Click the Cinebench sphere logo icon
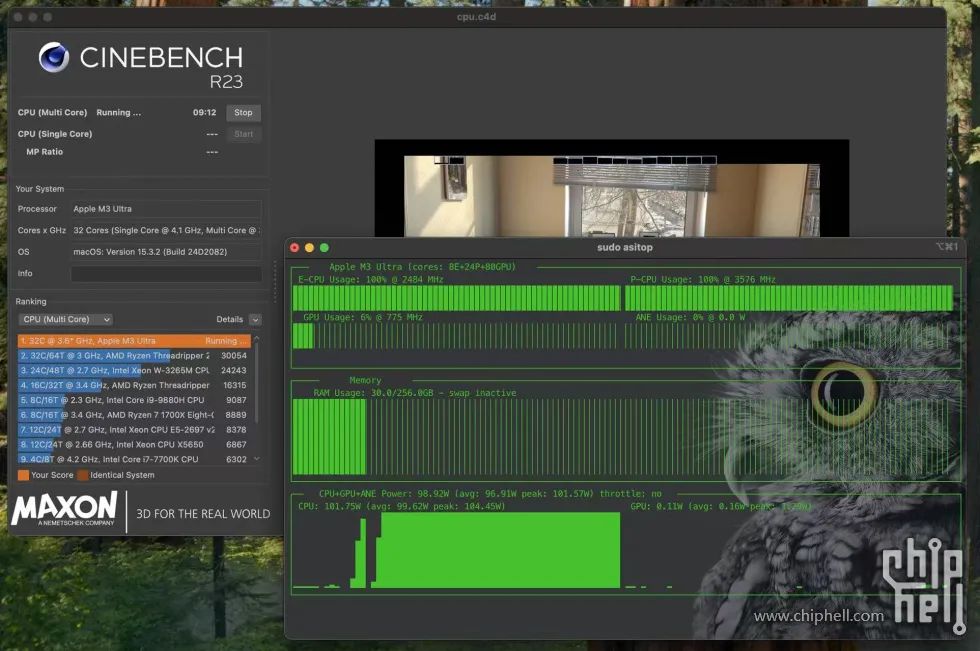The width and height of the screenshot is (980, 651). click(54, 57)
